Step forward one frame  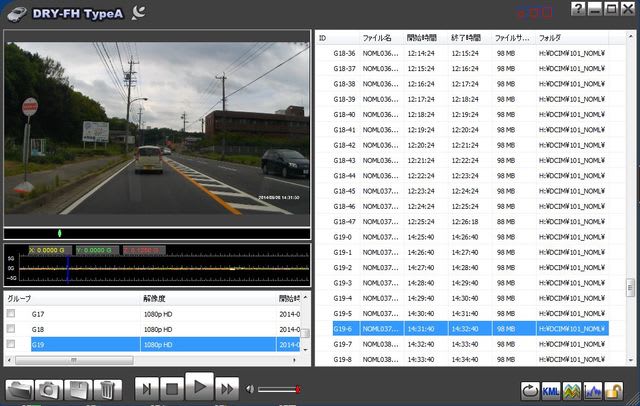coord(147,389)
